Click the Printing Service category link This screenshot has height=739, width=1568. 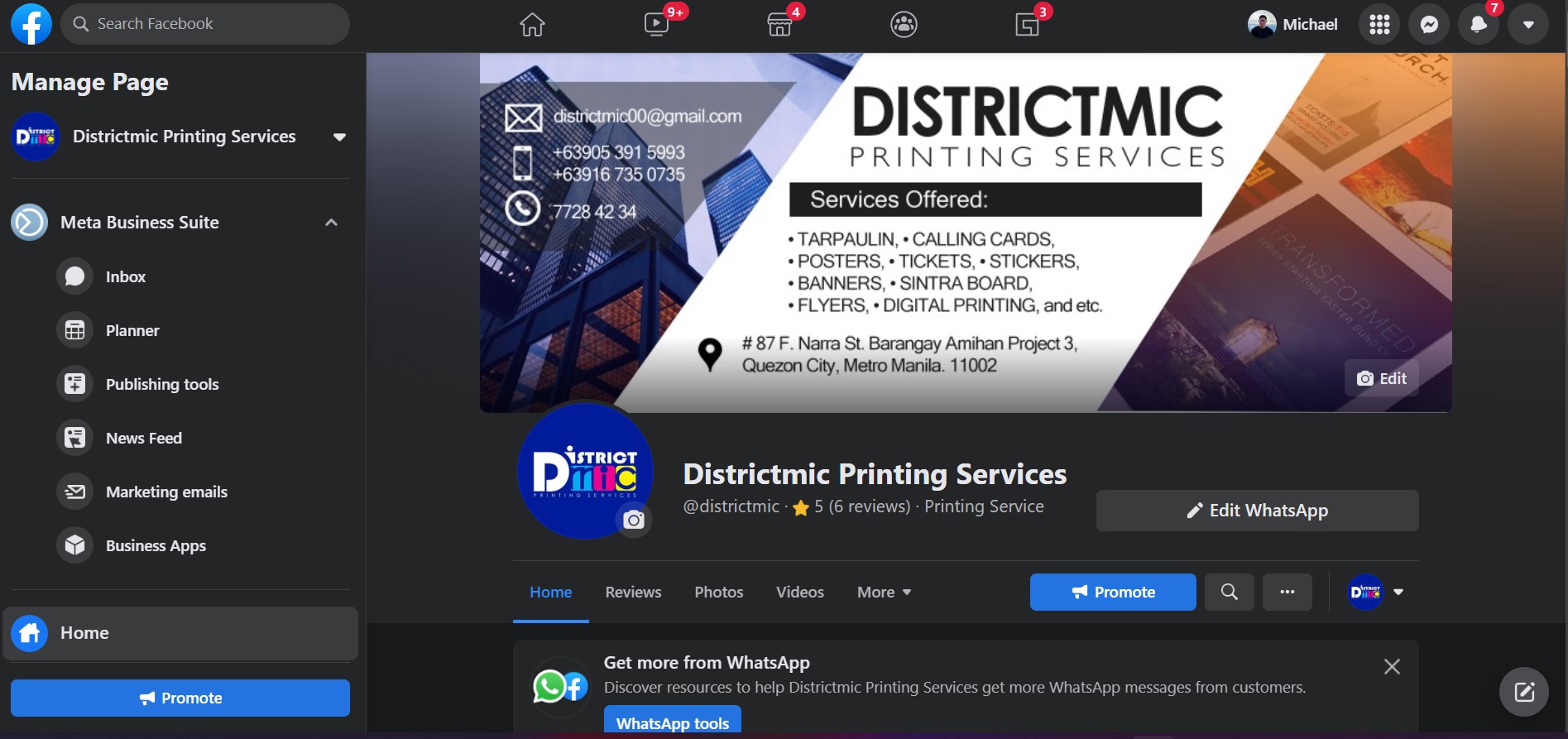984,506
